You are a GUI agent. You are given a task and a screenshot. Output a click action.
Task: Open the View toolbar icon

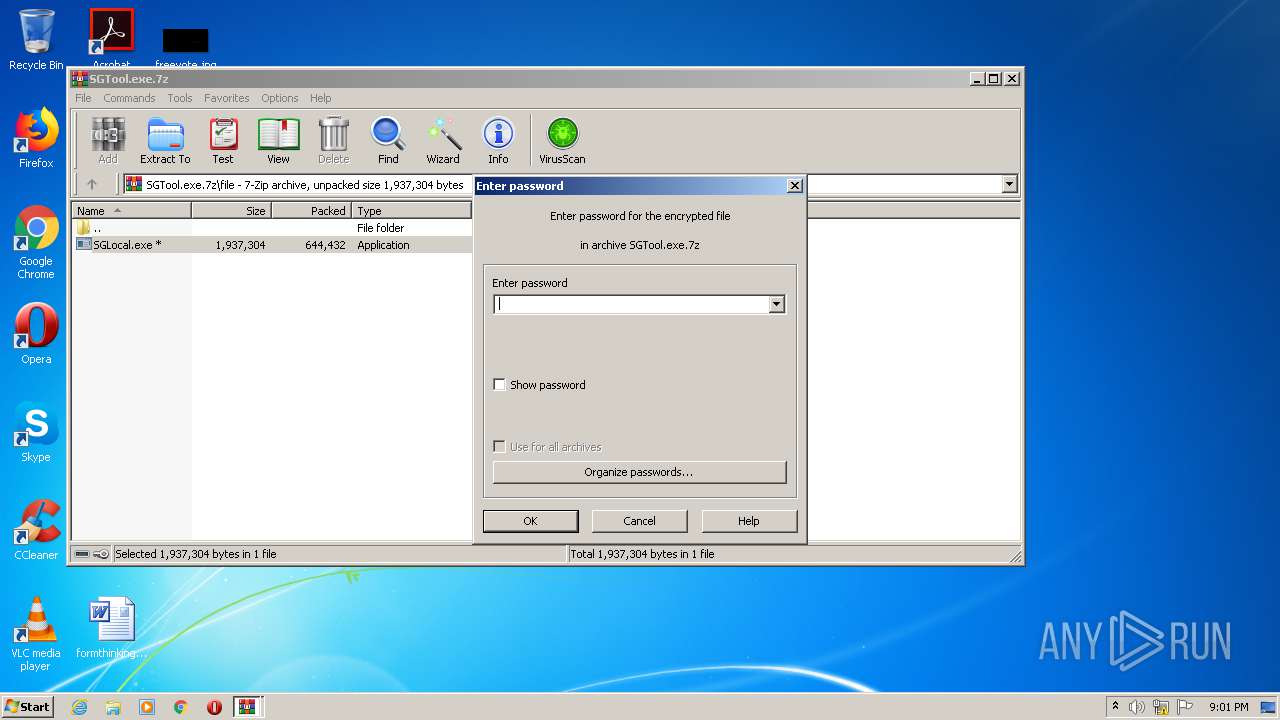(x=278, y=141)
